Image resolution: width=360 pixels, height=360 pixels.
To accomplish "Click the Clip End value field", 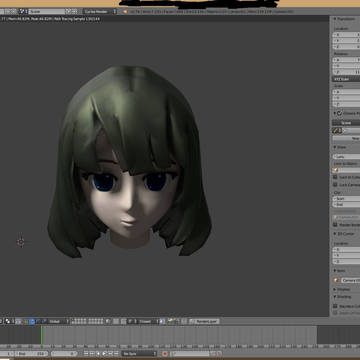I will (x=346, y=204).
